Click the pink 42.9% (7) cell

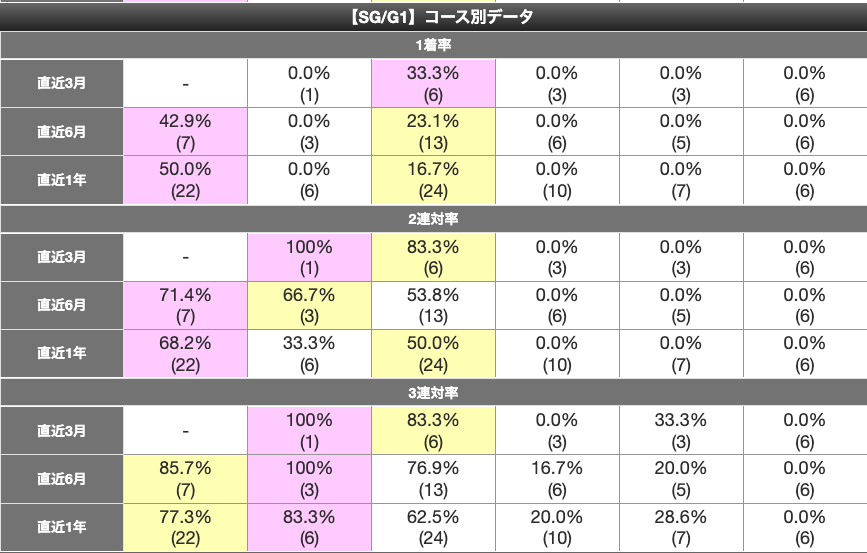click(185, 131)
